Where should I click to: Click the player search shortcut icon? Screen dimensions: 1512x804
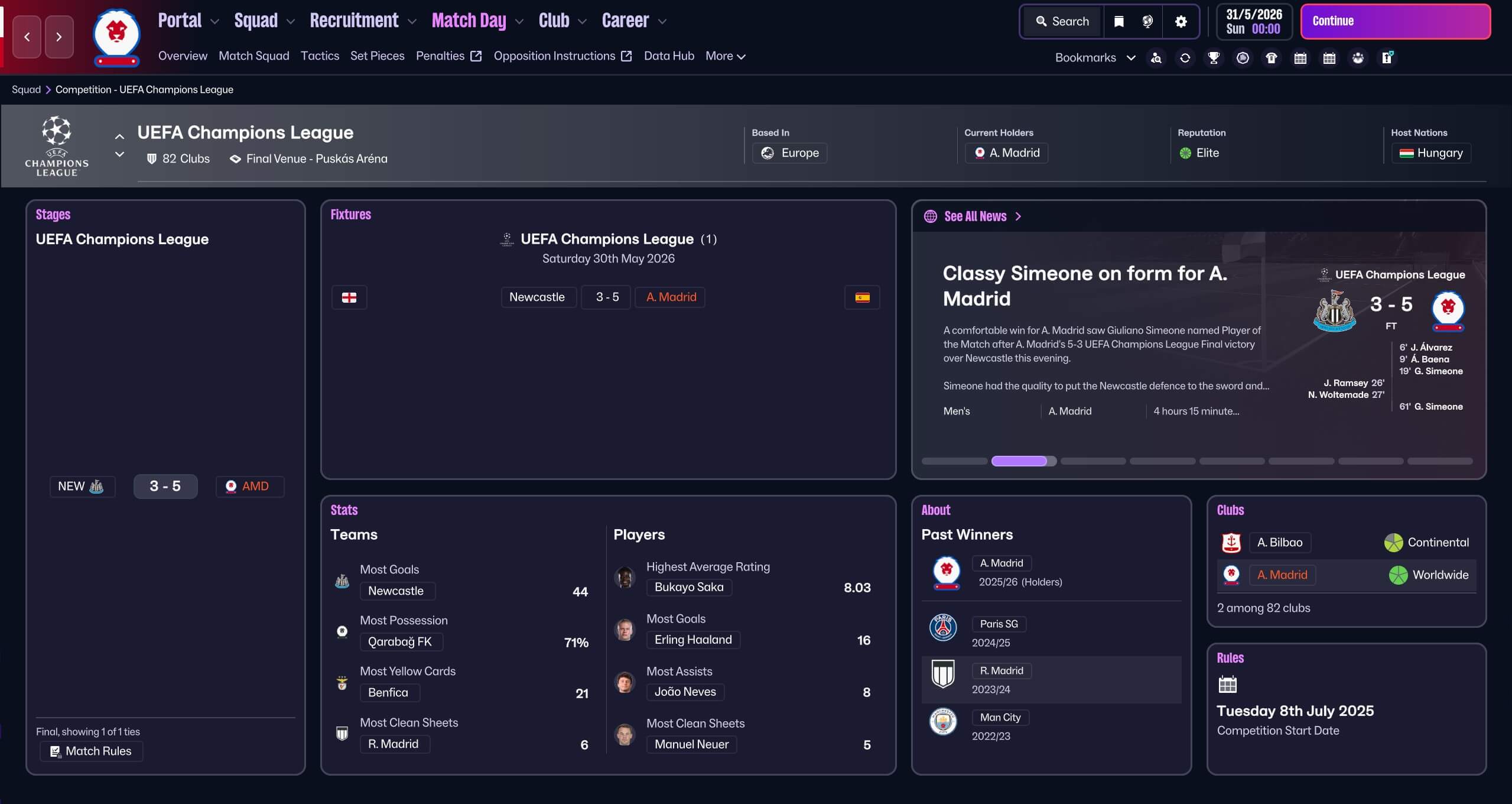(1156, 58)
